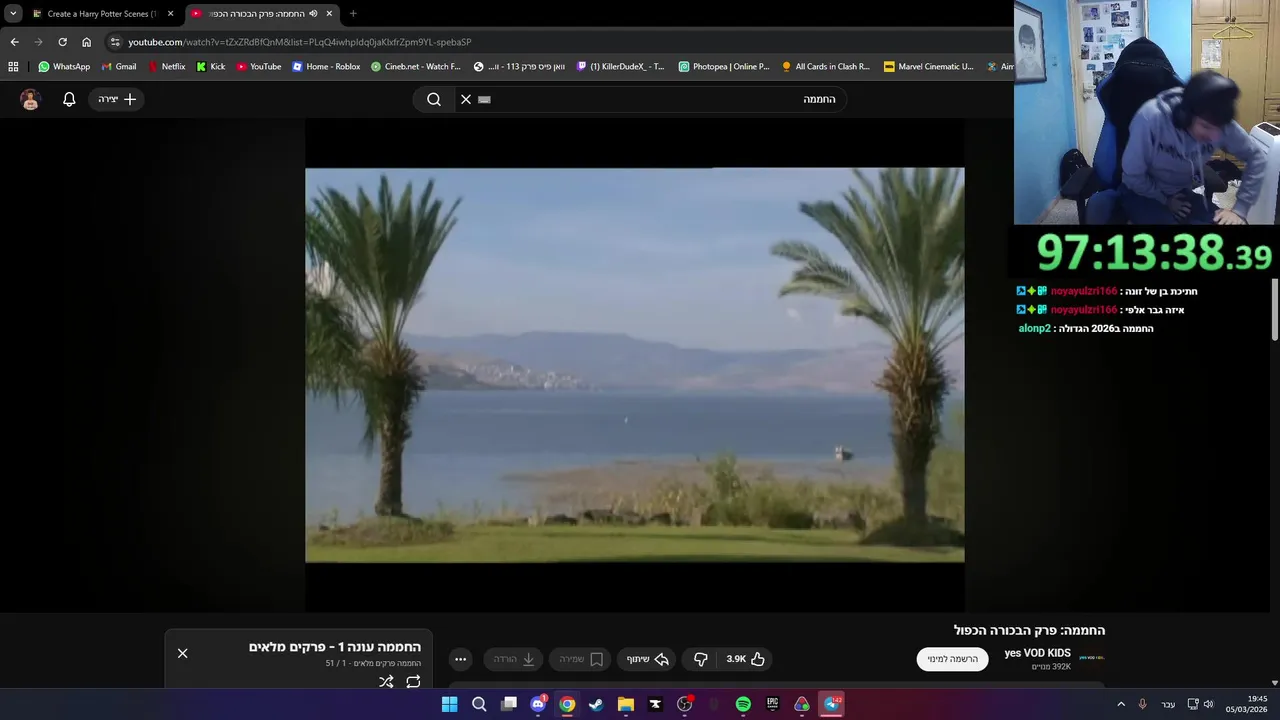Like the video with 3.9K likes

click(x=746, y=659)
